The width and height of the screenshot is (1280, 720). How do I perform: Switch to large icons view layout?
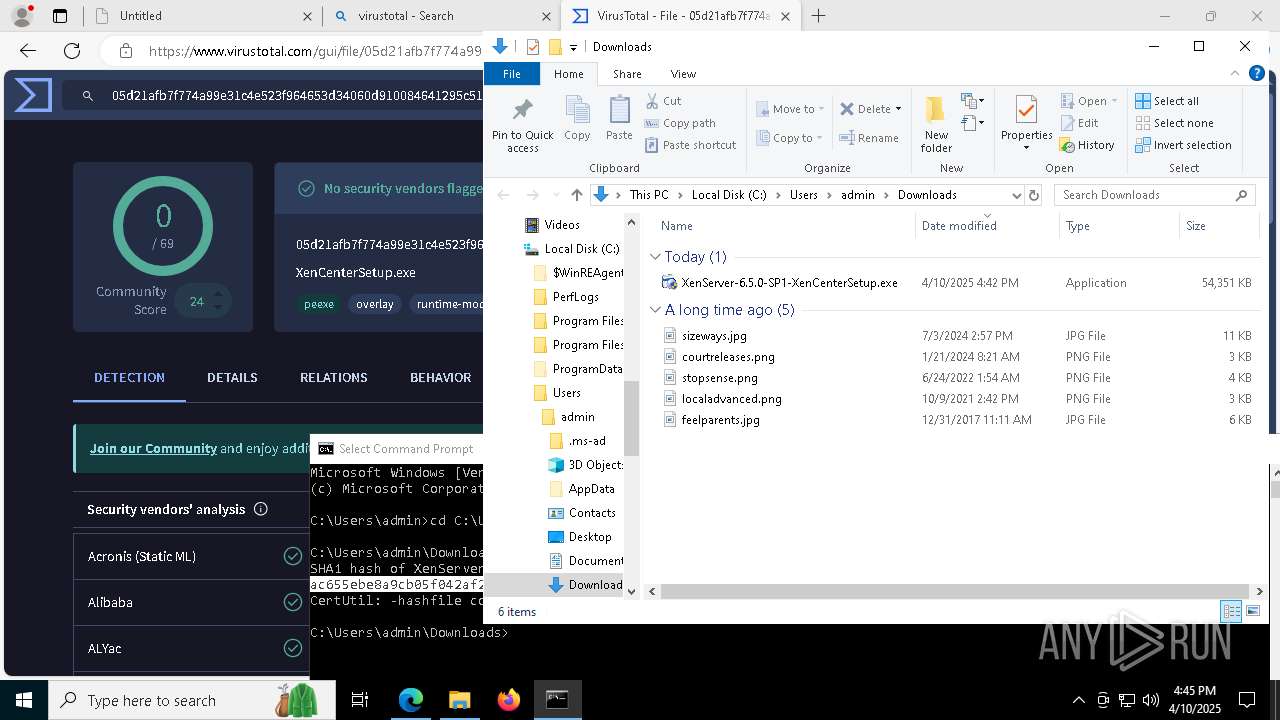pyautogui.click(x=1252, y=612)
